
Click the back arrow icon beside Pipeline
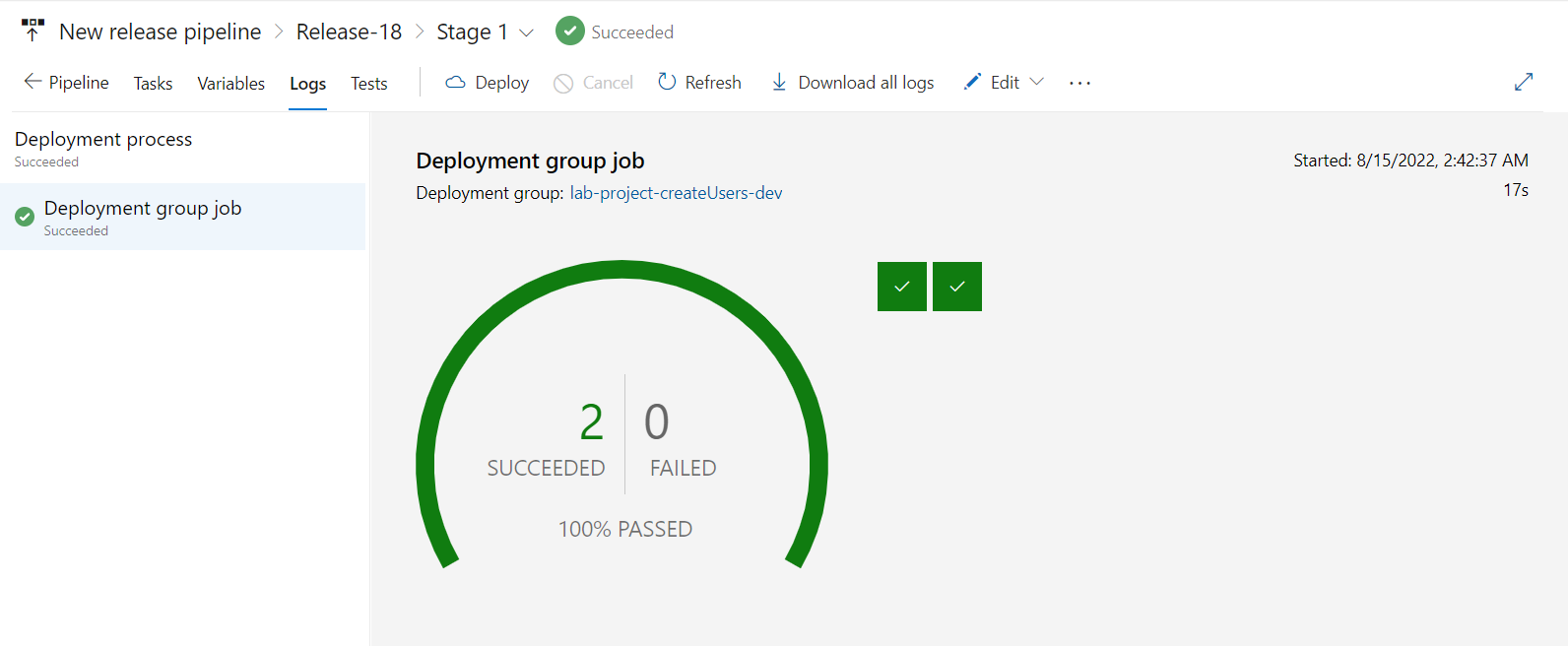pos(33,82)
